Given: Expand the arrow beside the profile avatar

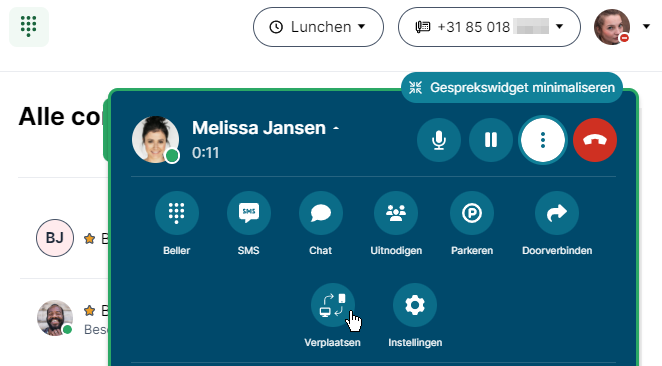Looking at the screenshot, I should pyautogui.click(x=646, y=27).
